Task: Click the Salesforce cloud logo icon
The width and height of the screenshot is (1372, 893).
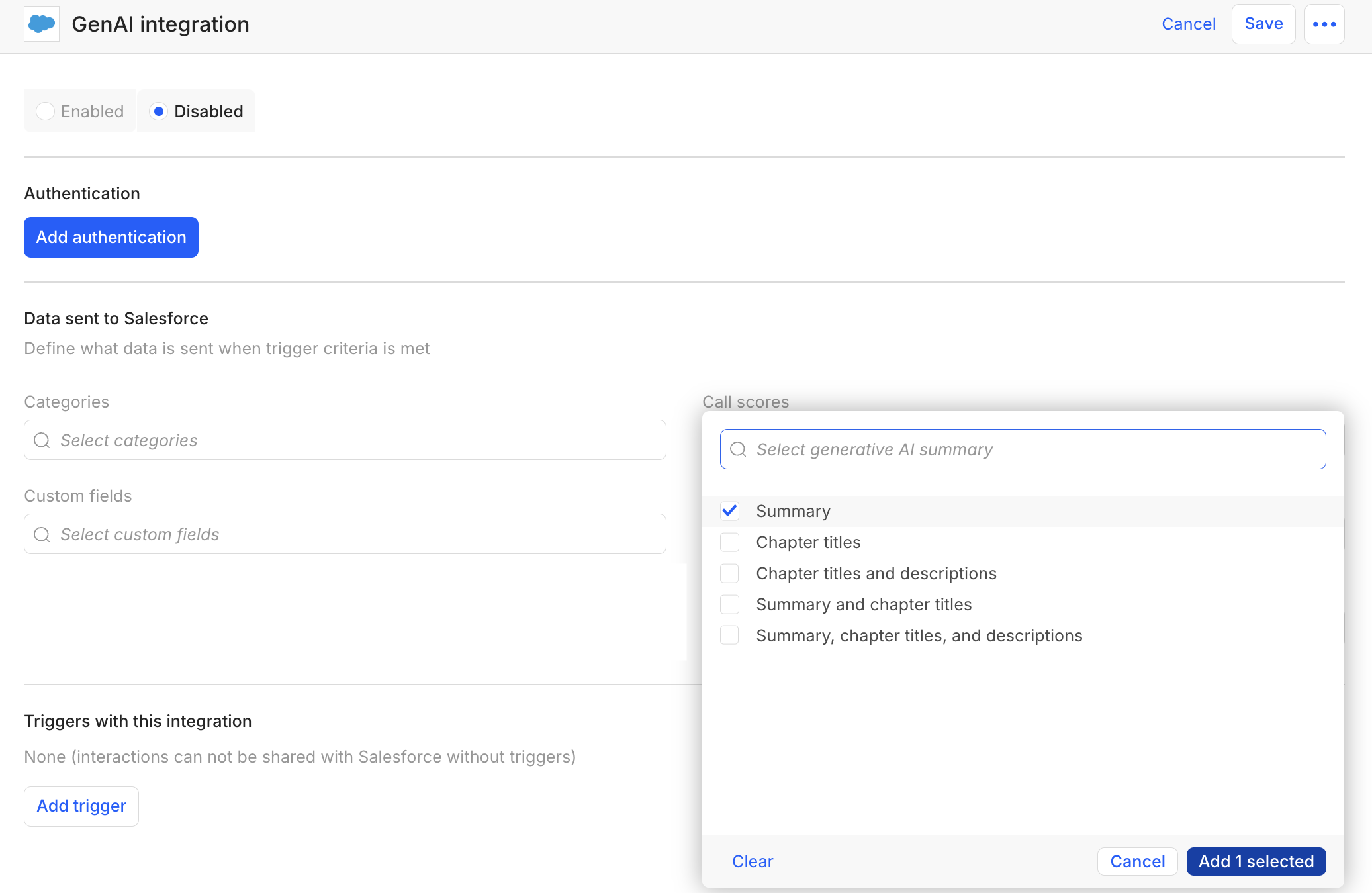Action: (x=42, y=24)
